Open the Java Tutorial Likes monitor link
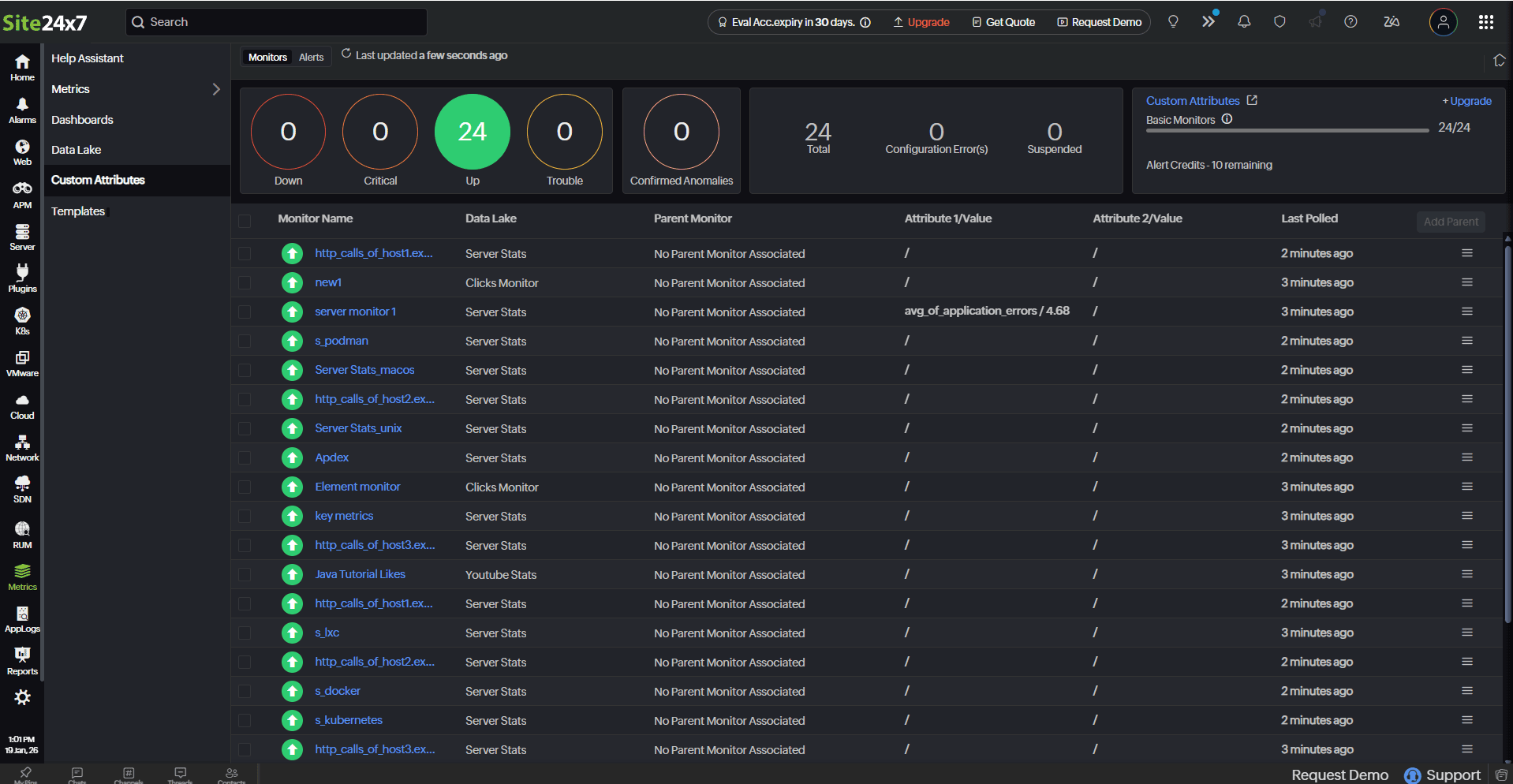1513x784 pixels. 360,574
